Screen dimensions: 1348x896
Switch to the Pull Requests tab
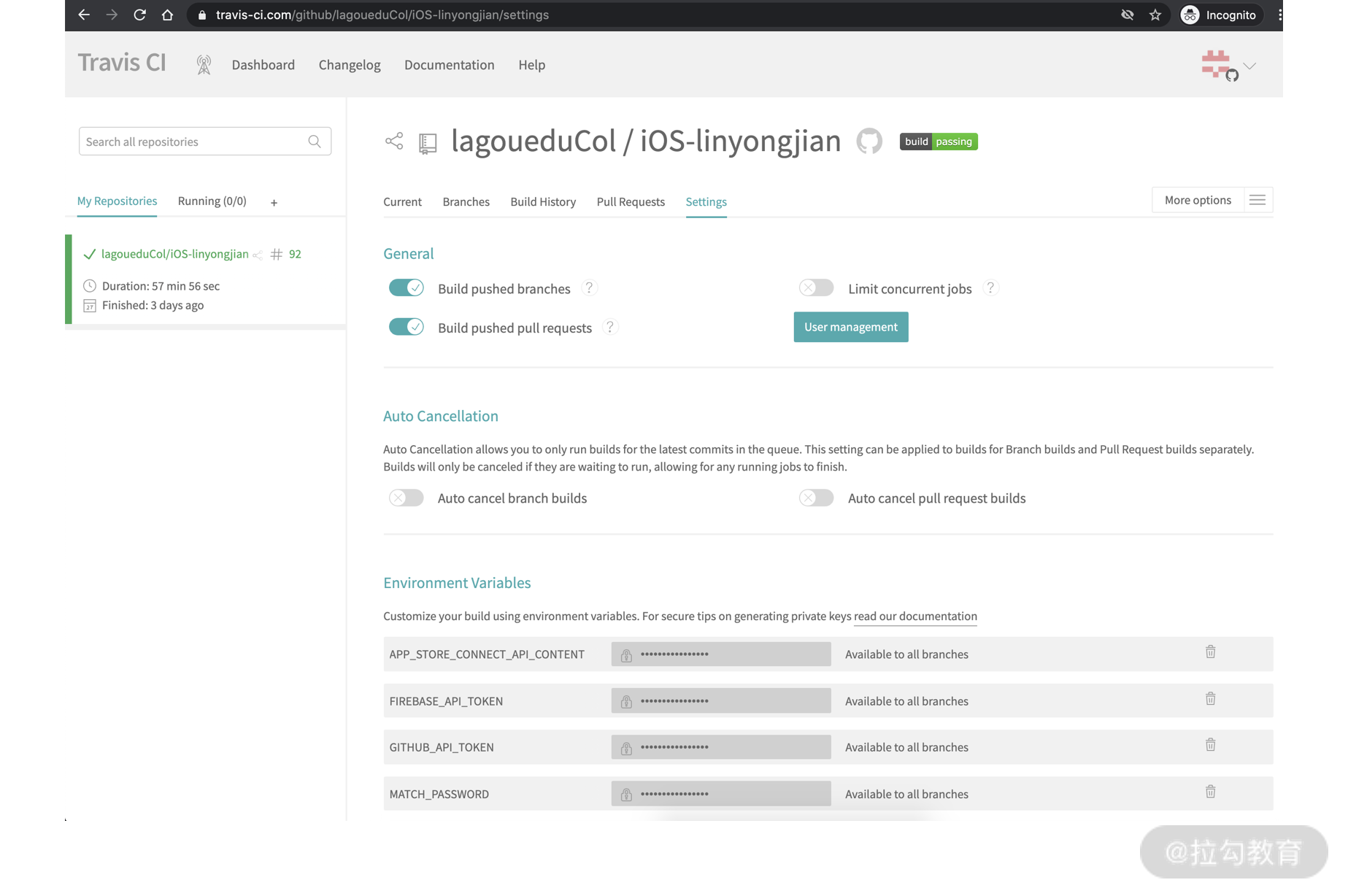click(x=631, y=202)
